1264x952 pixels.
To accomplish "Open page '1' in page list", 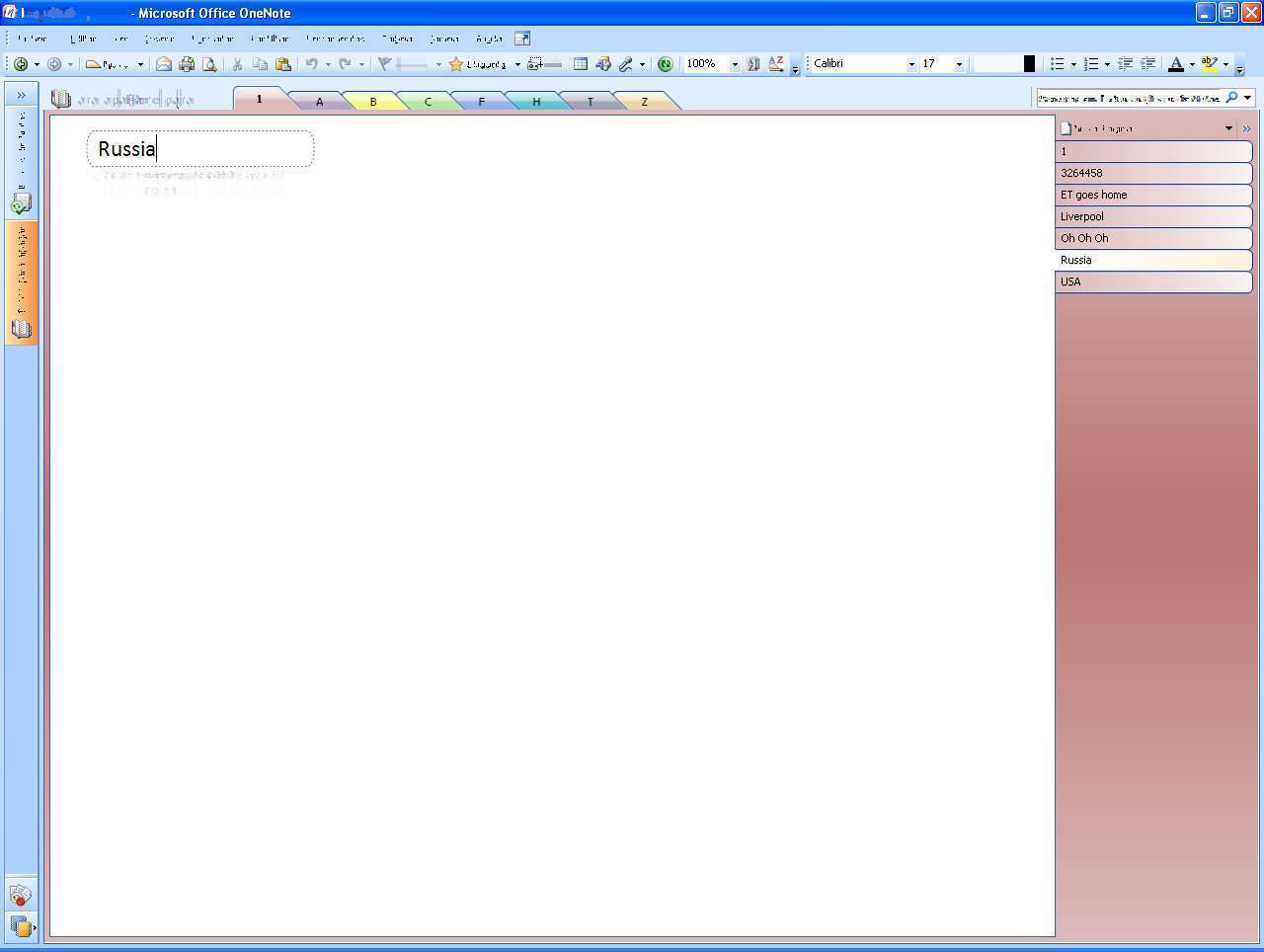I will pyautogui.click(x=1153, y=151).
